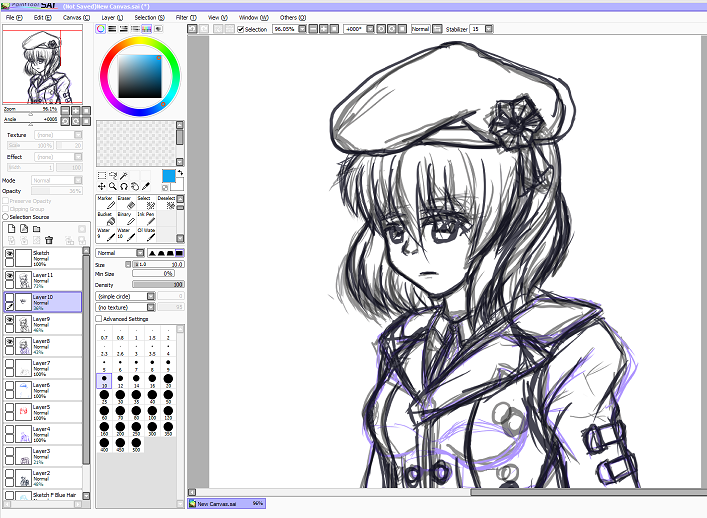Select the Zoom magnifier tool
This screenshot has width=707, height=518.
[113, 186]
